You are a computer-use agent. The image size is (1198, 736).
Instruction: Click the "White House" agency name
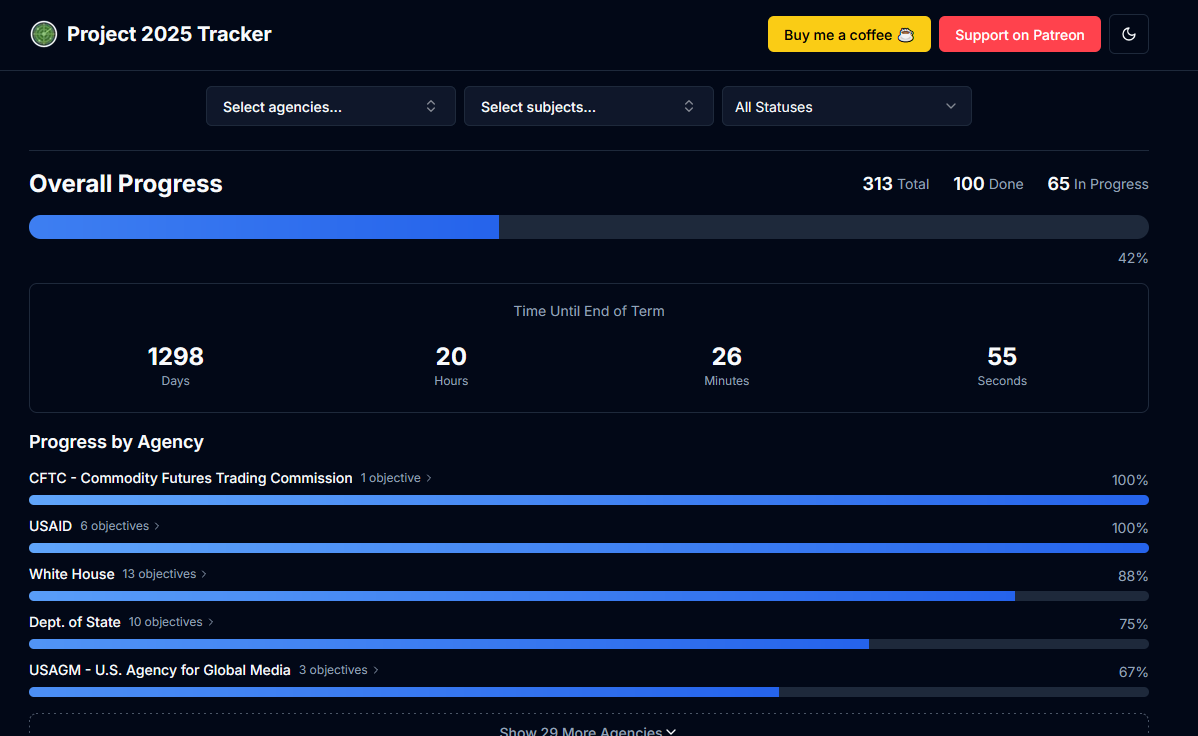point(72,574)
